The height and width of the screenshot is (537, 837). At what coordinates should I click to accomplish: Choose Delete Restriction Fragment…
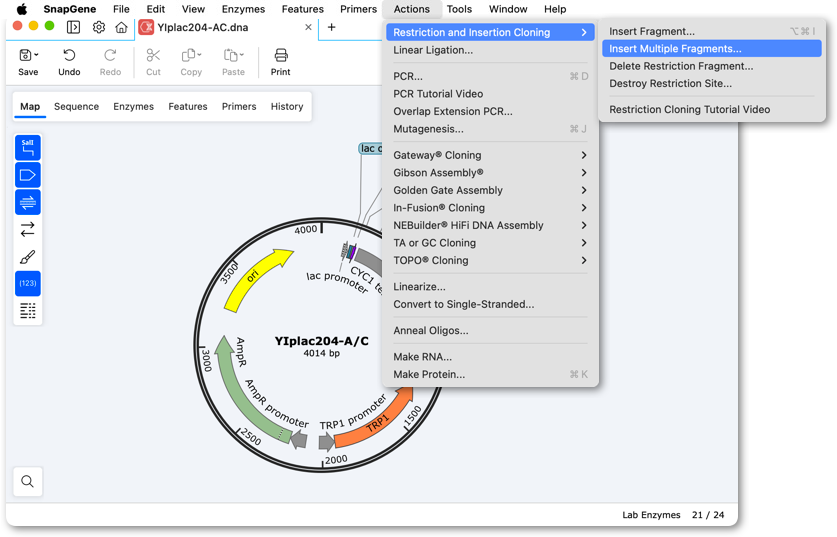[712, 66]
